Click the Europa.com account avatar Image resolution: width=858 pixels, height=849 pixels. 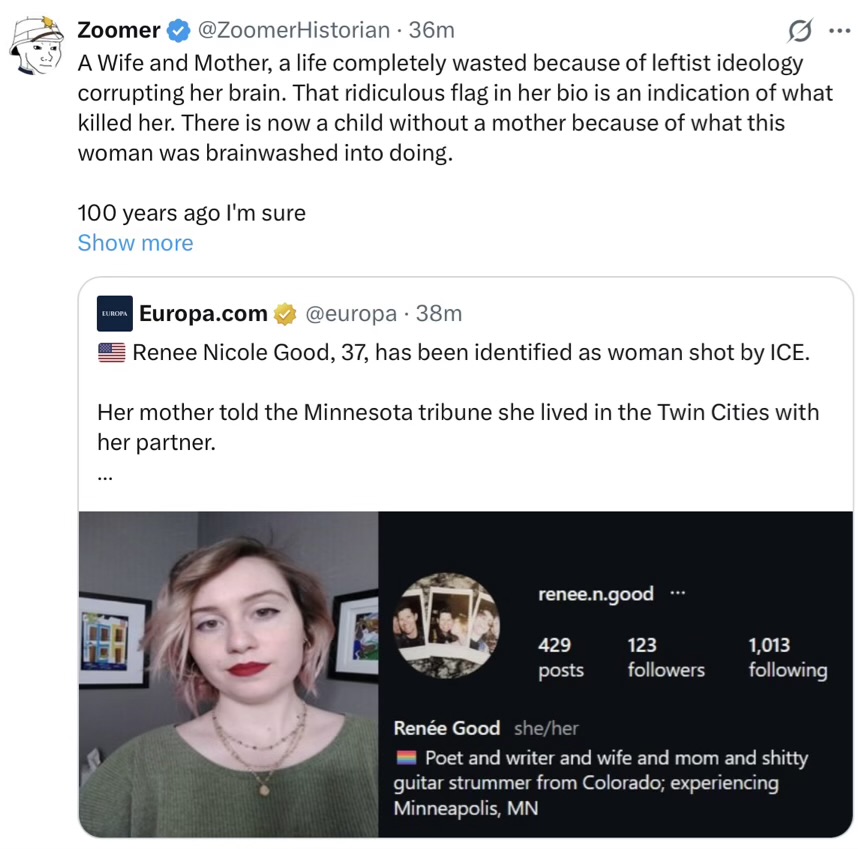tap(114, 314)
